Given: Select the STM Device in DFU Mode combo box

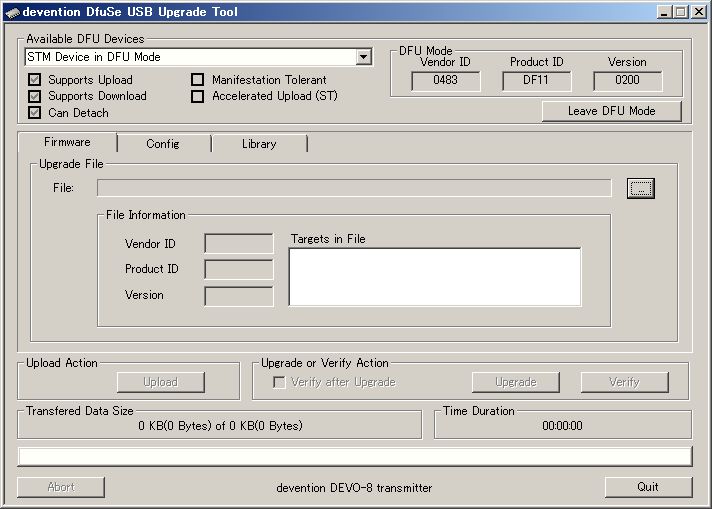Looking at the screenshot, I should point(199,57).
